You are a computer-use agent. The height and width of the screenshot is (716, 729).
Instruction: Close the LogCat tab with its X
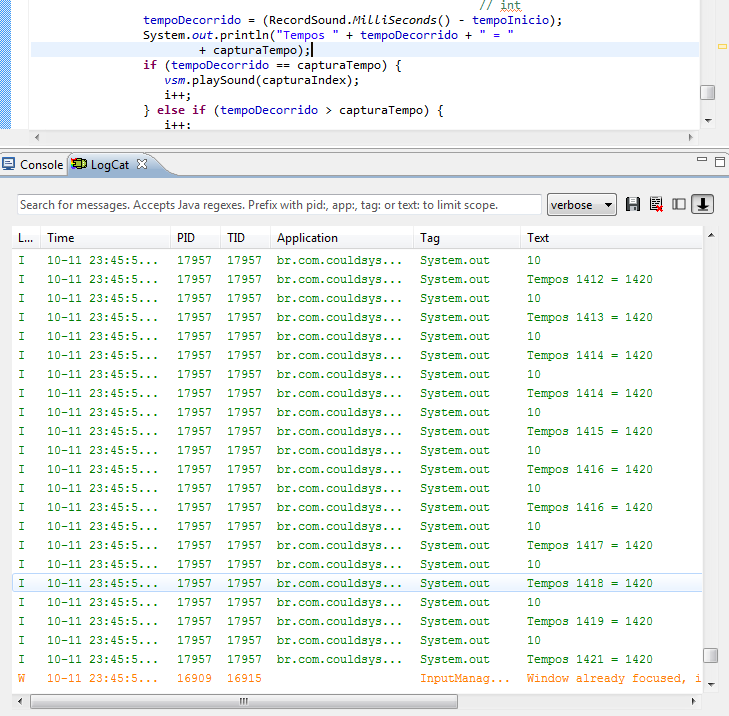142,164
